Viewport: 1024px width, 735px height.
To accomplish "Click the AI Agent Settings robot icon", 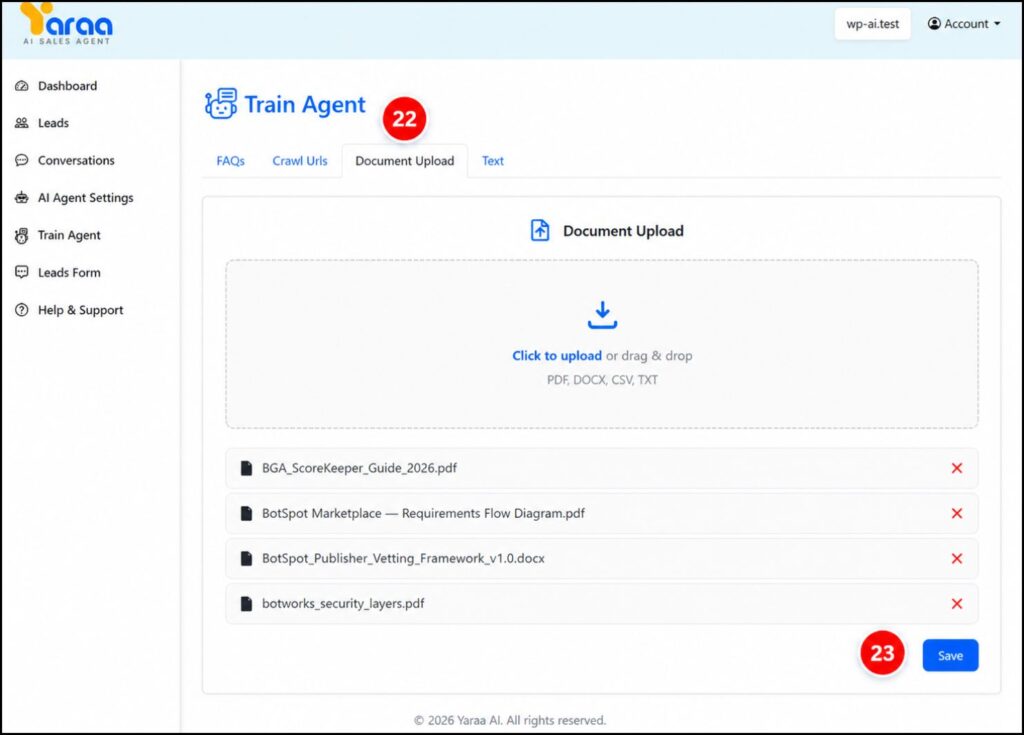I will point(22,197).
